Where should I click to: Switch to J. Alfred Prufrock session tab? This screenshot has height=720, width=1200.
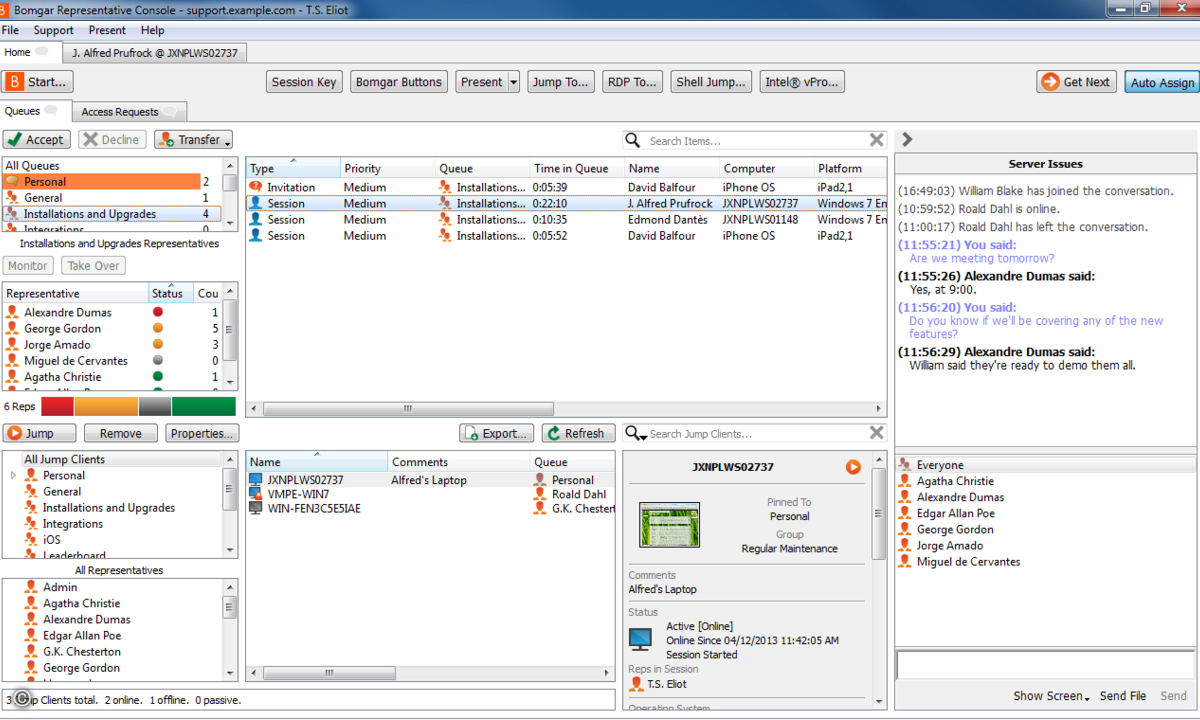tap(154, 53)
